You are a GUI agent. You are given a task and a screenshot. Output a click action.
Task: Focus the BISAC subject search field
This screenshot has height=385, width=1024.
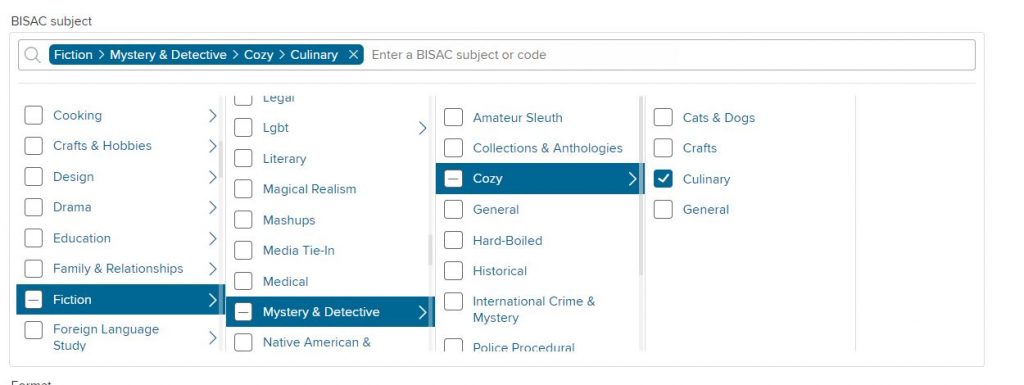pos(671,55)
